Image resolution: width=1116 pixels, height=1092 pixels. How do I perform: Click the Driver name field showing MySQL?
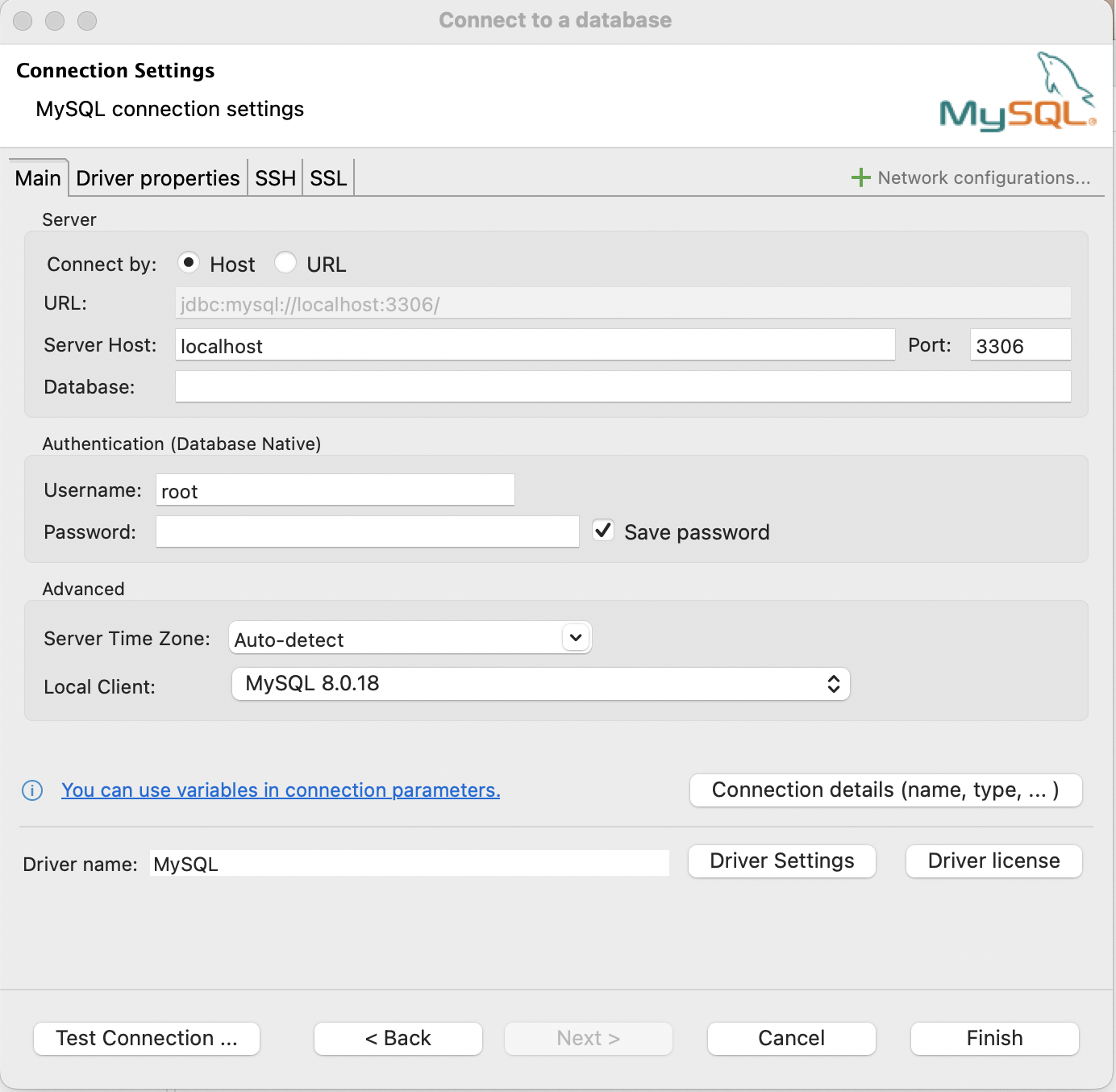point(410,864)
